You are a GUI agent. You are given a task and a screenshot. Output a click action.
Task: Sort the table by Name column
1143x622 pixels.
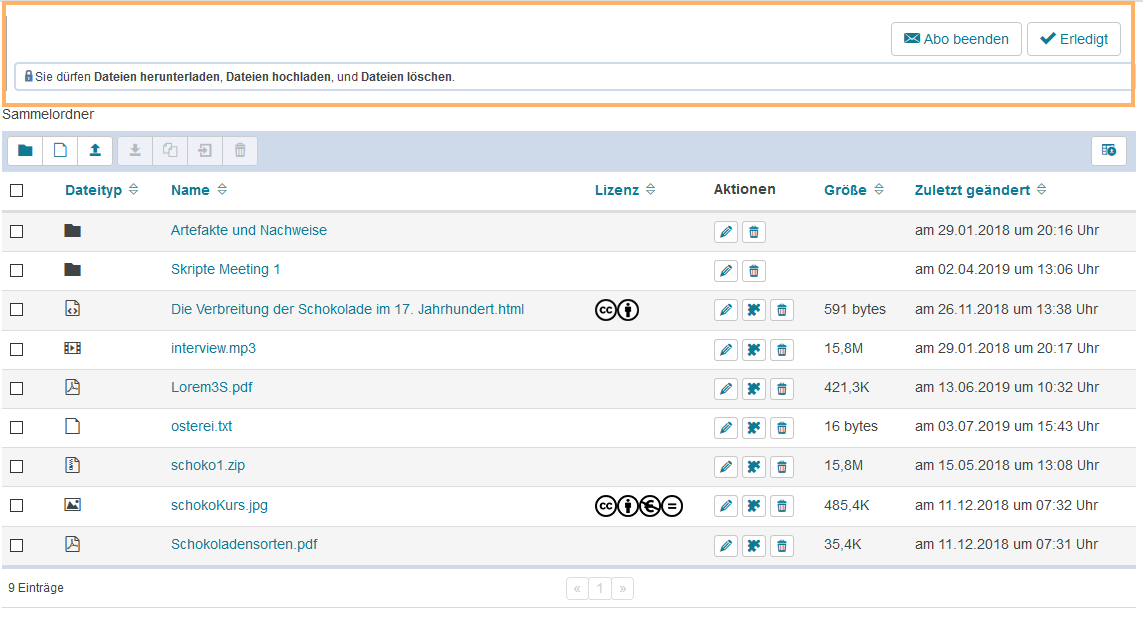(x=190, y=190)
